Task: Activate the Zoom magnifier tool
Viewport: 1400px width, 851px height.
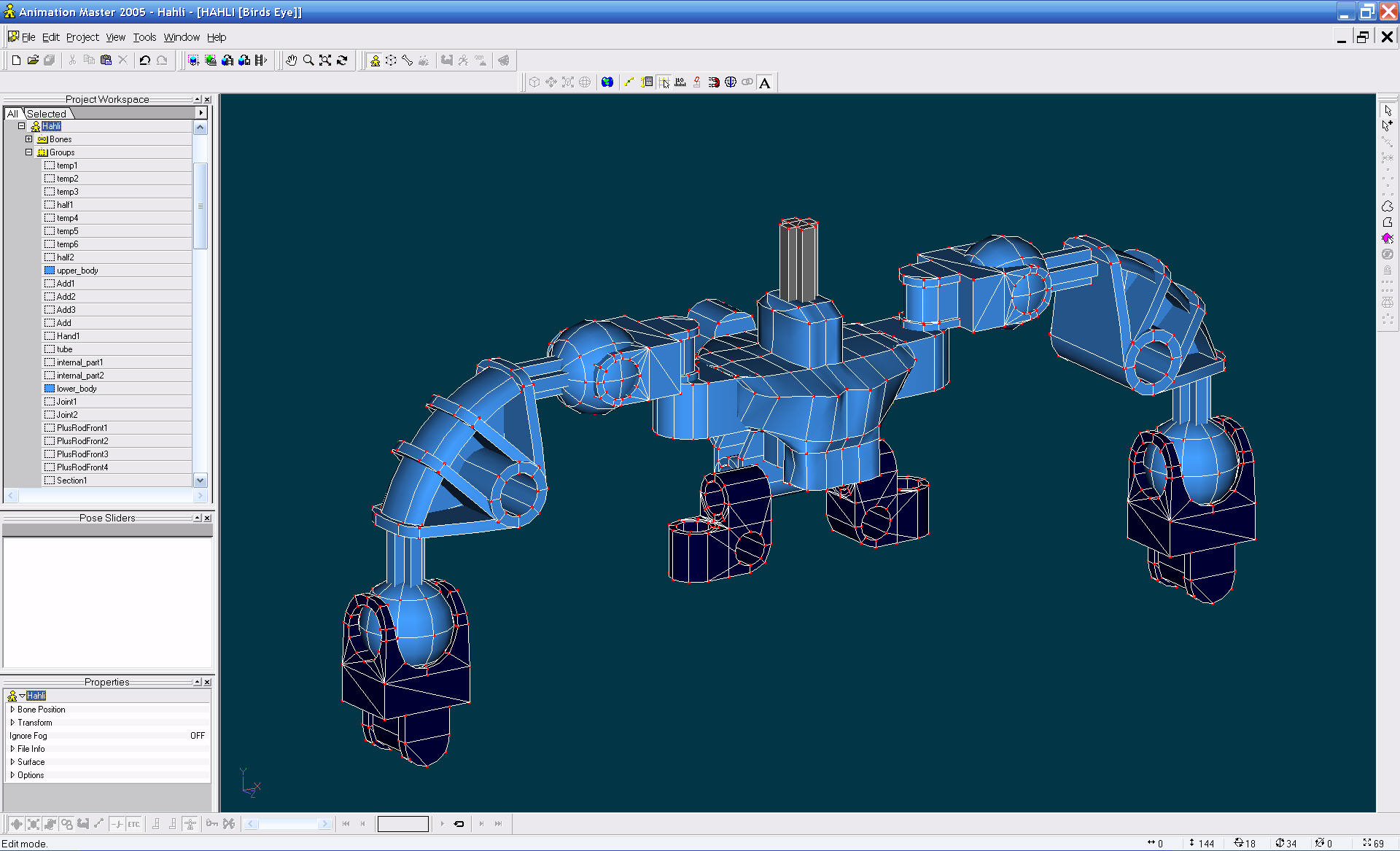Action: tap(308, 61)
